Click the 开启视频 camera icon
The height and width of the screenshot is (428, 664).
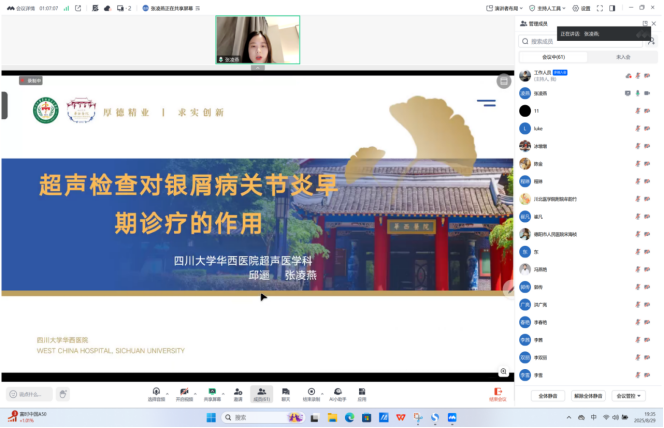[184, 391]
